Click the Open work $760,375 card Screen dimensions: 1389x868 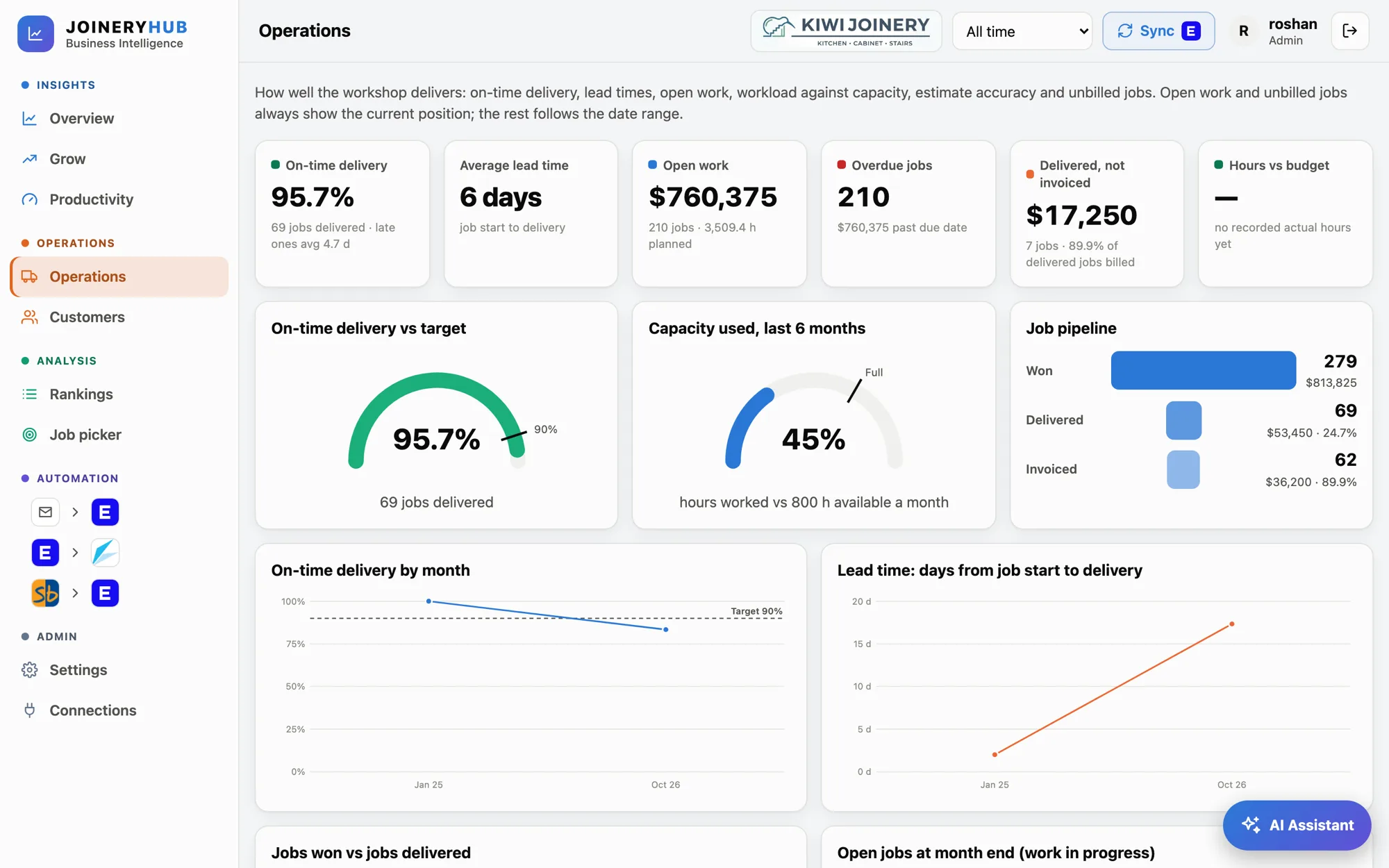tap(720, 214)
